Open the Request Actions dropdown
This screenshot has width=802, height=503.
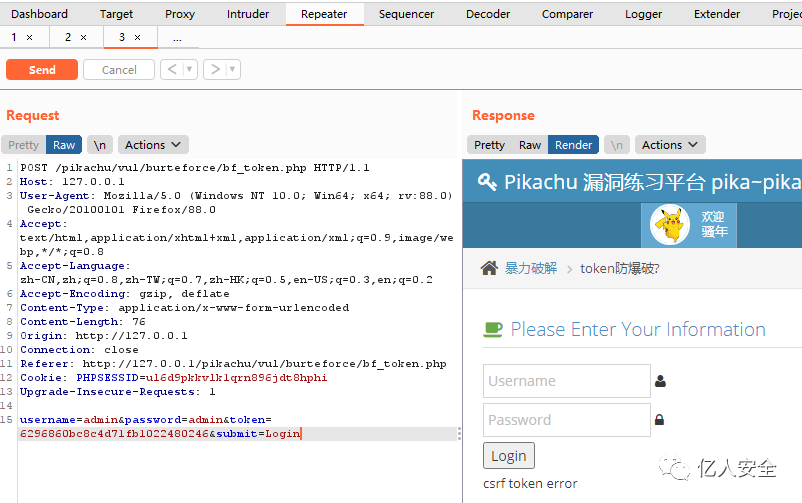[153, 145]
